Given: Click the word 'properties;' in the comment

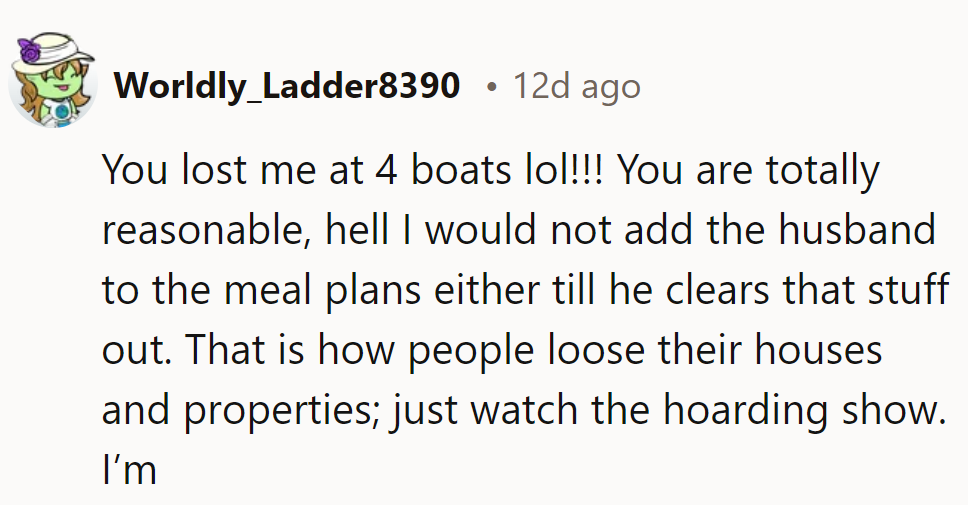Looking at the screenshot, I should [282, 411].
